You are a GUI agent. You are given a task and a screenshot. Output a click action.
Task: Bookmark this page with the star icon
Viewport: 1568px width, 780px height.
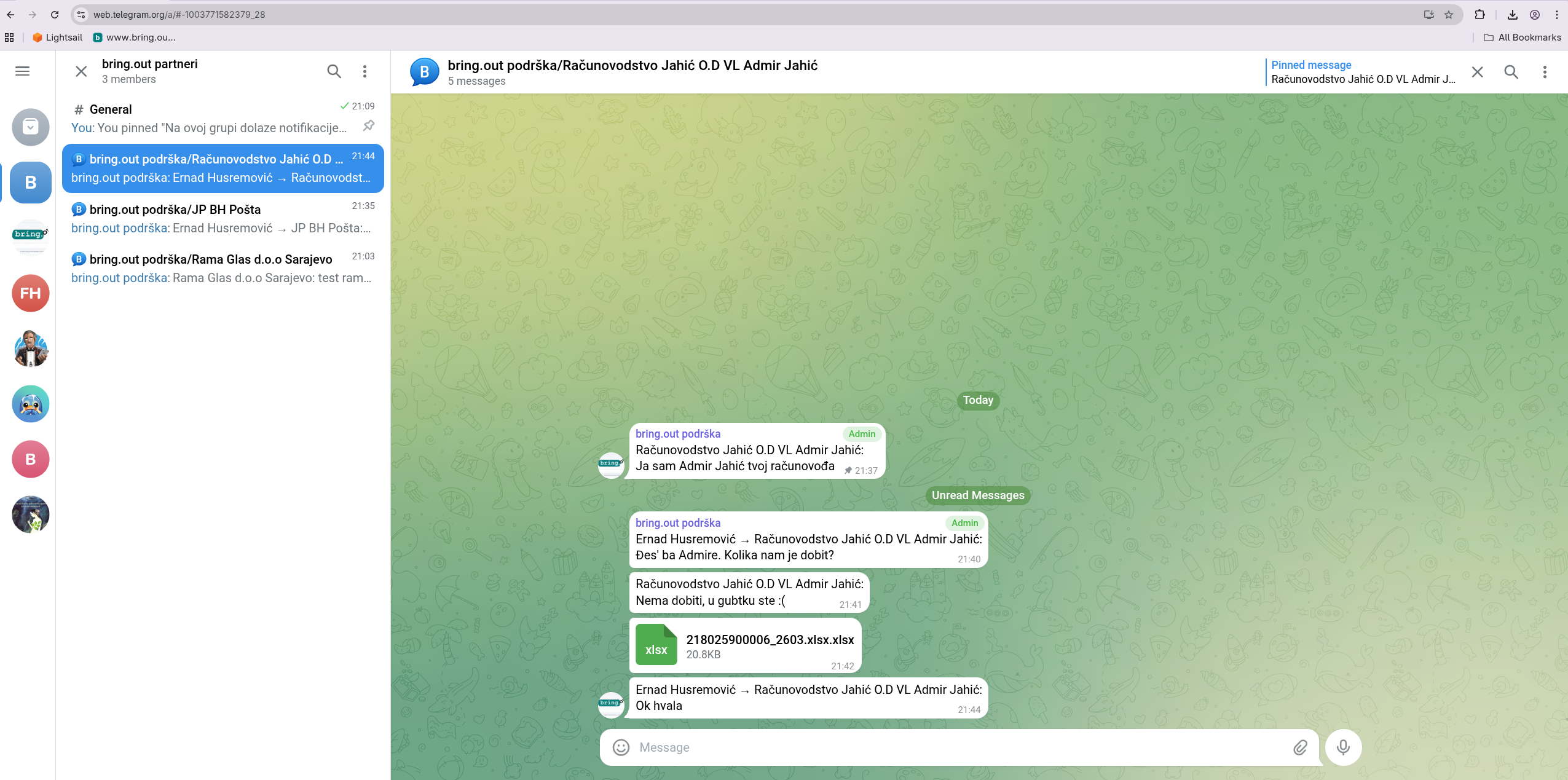[x=1449, y=15]
